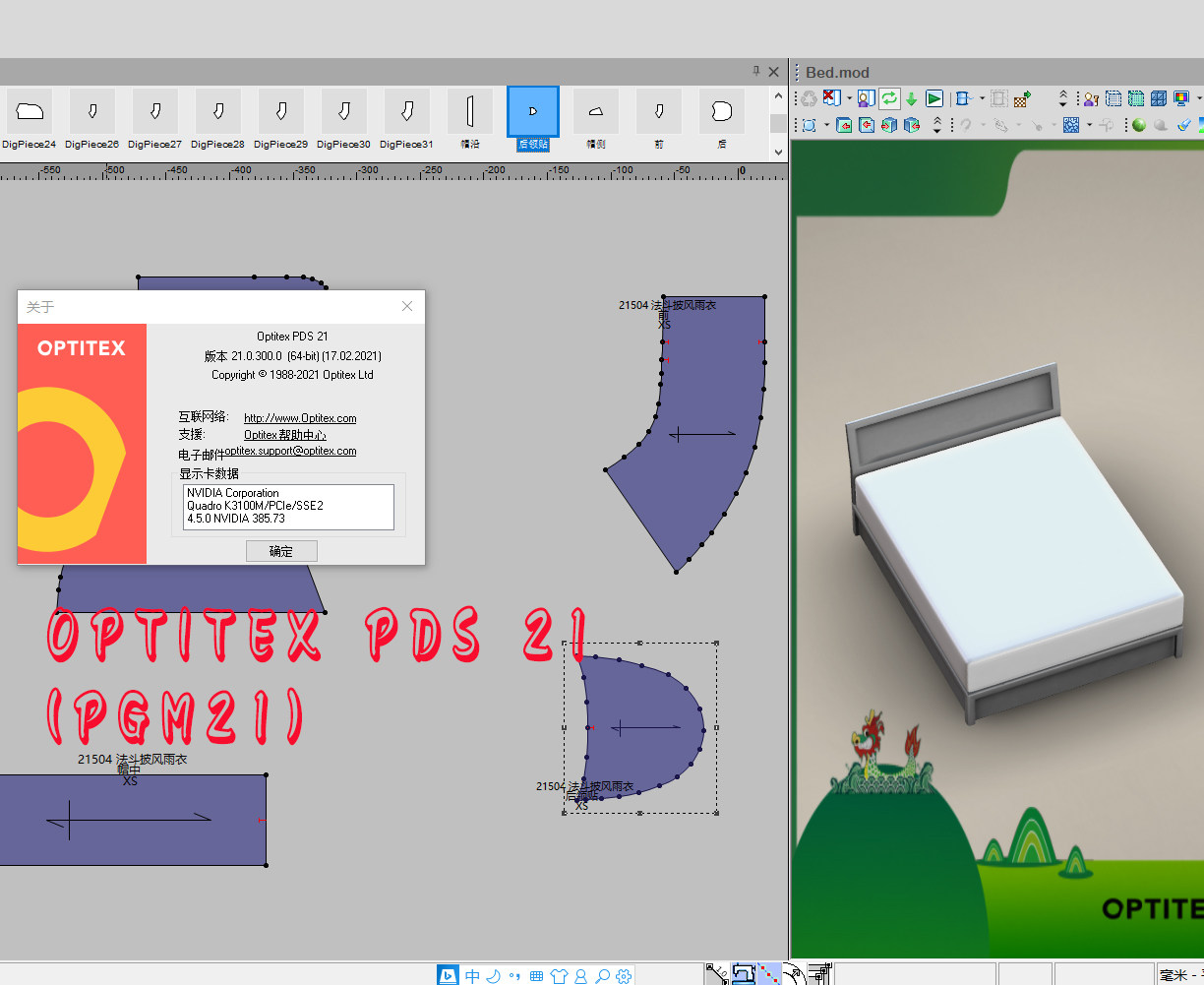Viewport: 1204px width, 985px height.
Task: Click the green download arrow in 3D toolbar
Action: (x=910, y=98)
